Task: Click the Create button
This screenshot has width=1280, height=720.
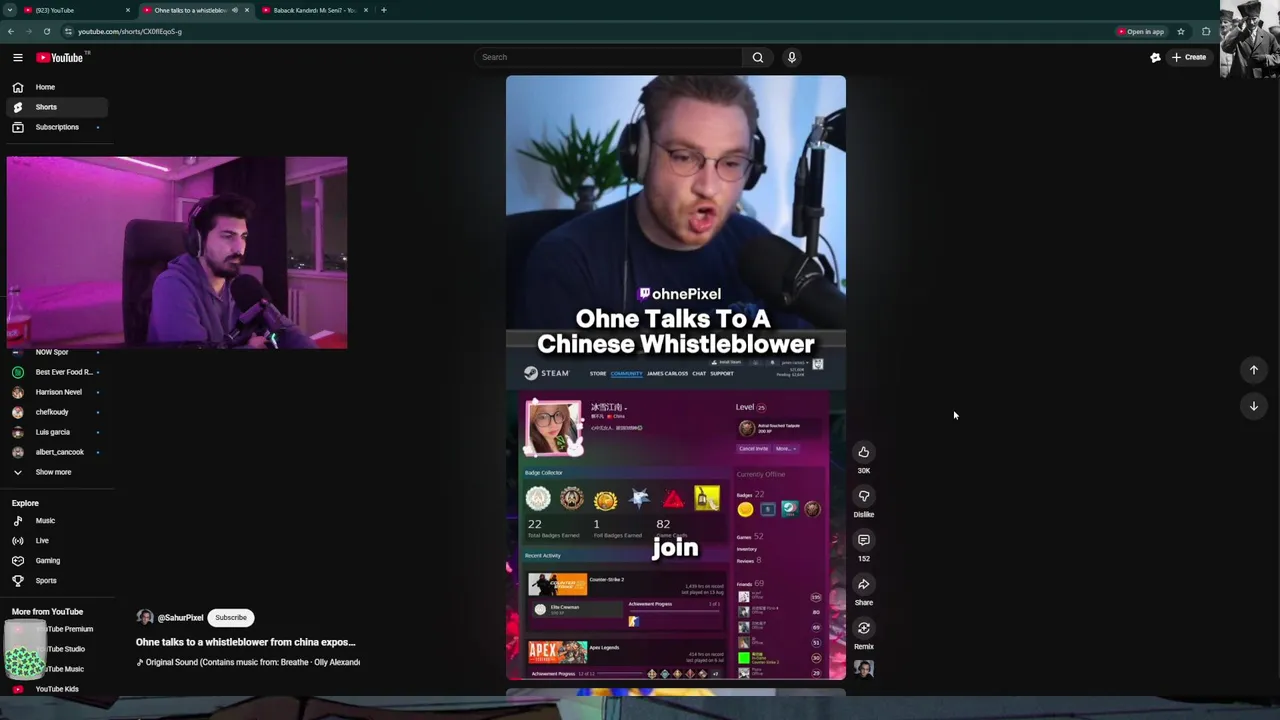Action: click(x=1189, y=57)
